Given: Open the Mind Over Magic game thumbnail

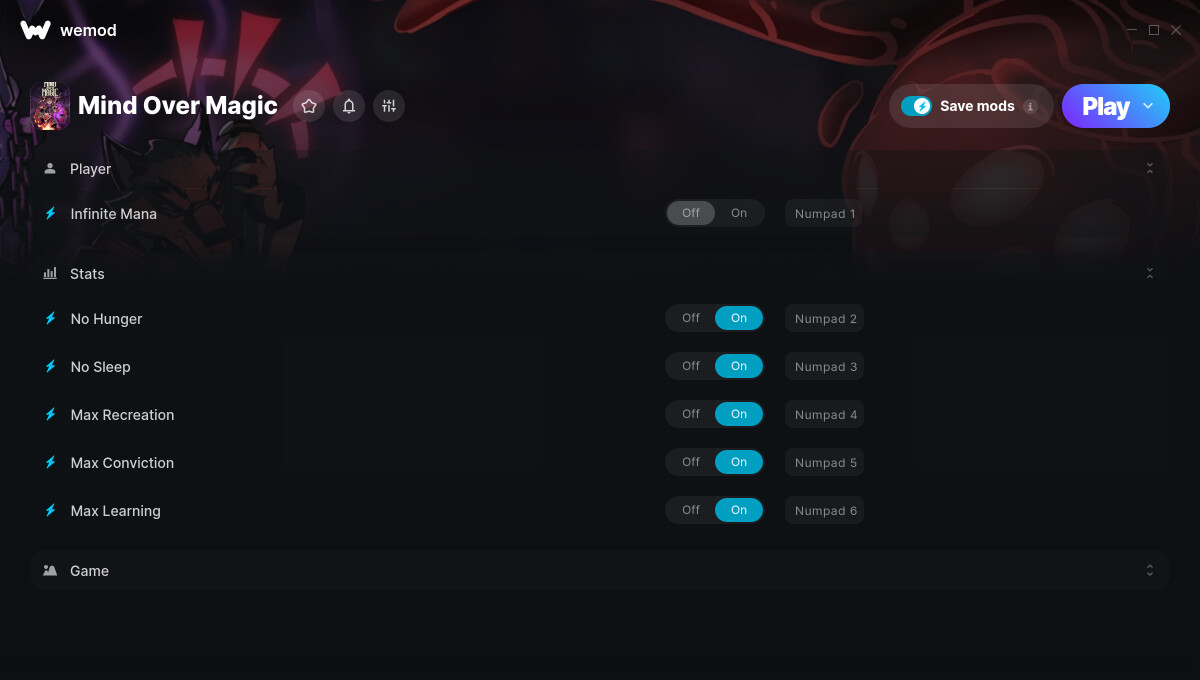Looking at the screenshot, I should tap(50, 106).
